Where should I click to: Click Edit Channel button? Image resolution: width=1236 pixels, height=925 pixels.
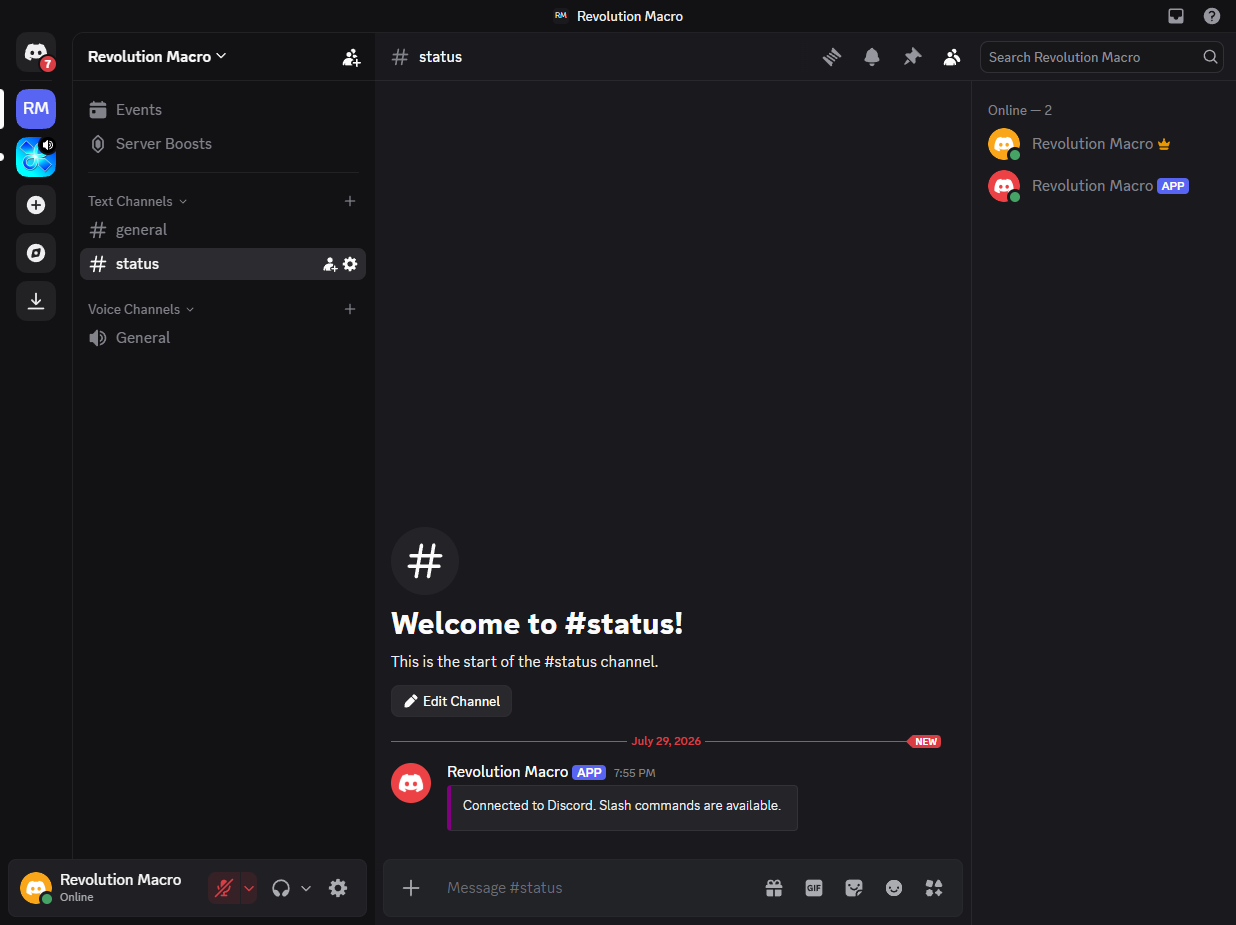click(x=451, y=701)
